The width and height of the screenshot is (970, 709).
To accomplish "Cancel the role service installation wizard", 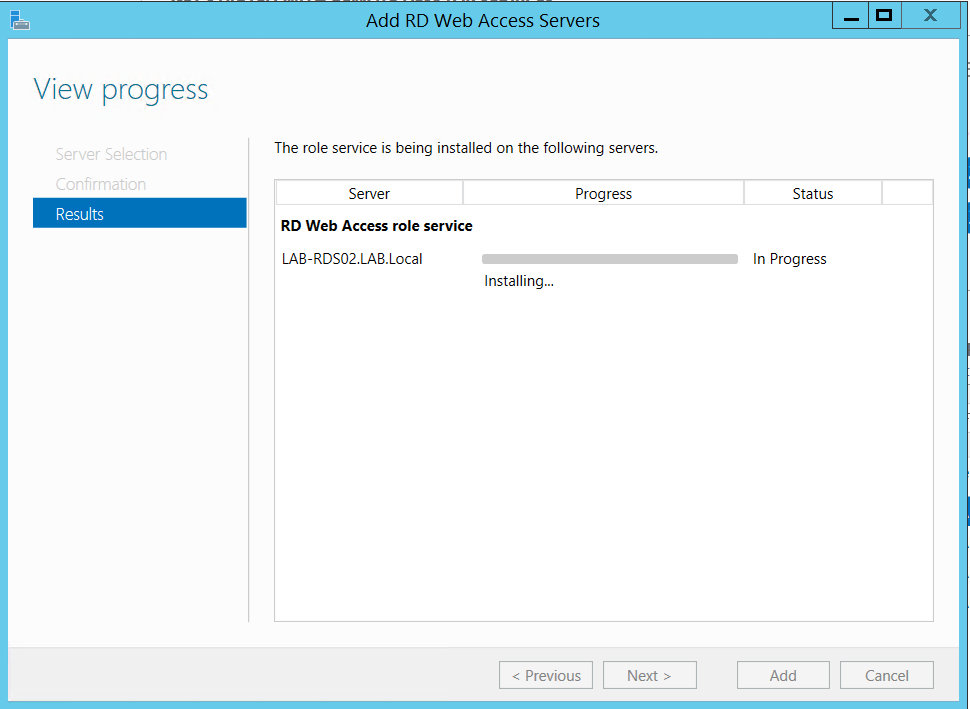I will click(x=886, y=675).
